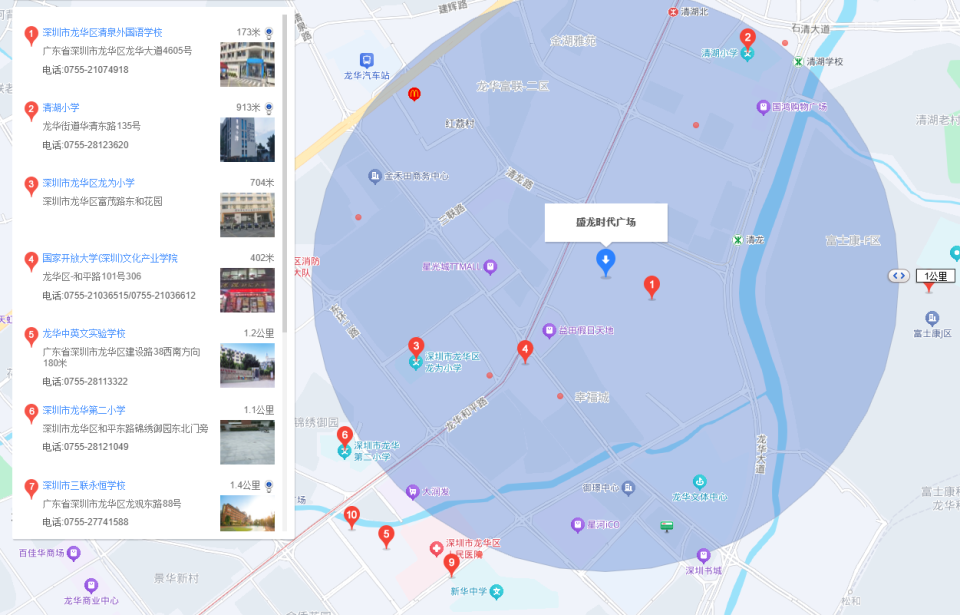This screenshot has width=960, height=615.
Task: Open the 深圳市三联永恒学校 result link
Action: coord(84,486)
